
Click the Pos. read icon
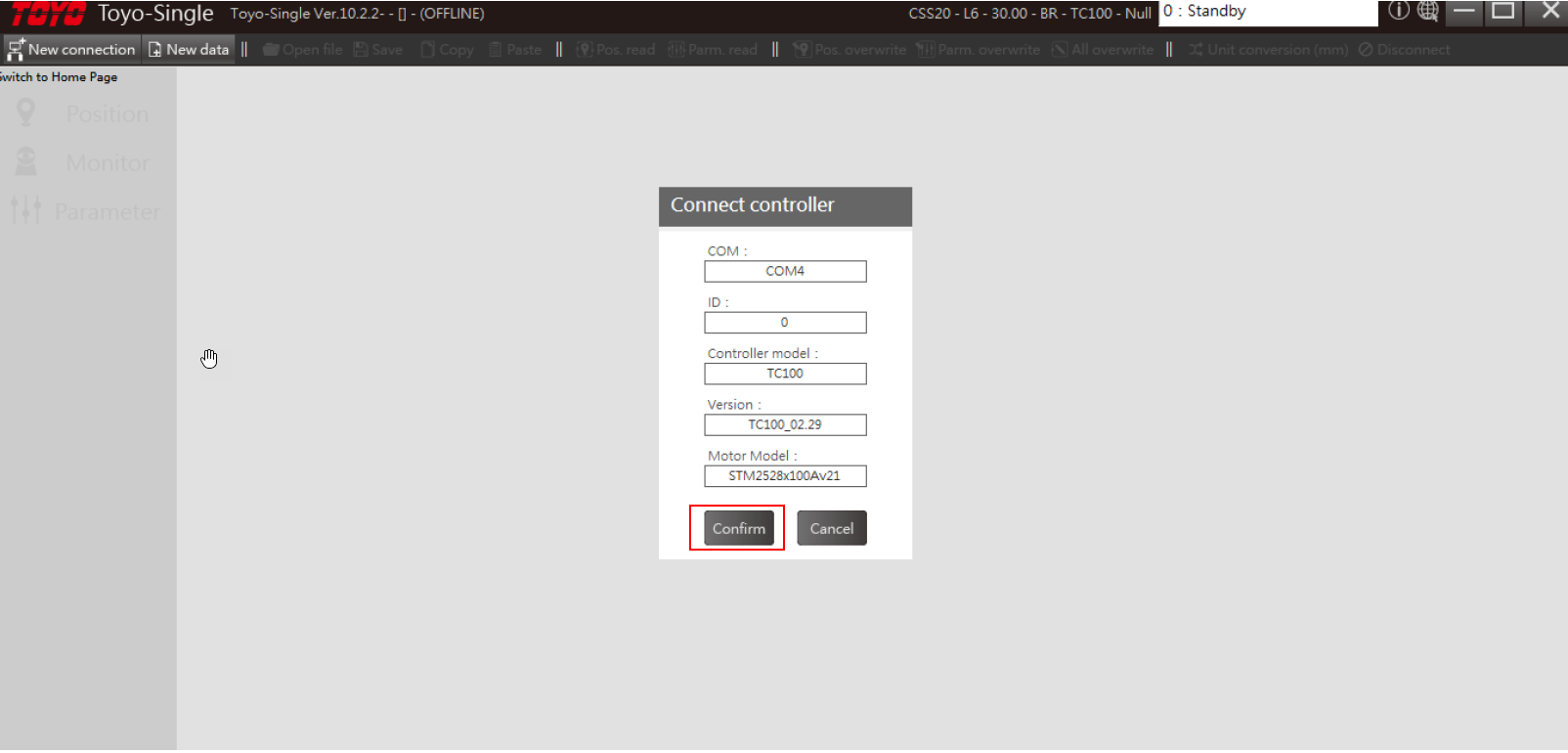584,49
